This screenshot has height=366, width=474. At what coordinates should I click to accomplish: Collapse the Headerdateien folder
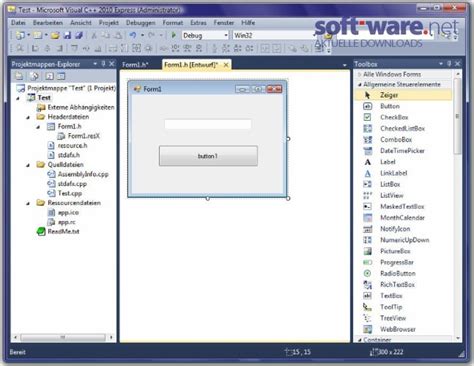point(28,117)
